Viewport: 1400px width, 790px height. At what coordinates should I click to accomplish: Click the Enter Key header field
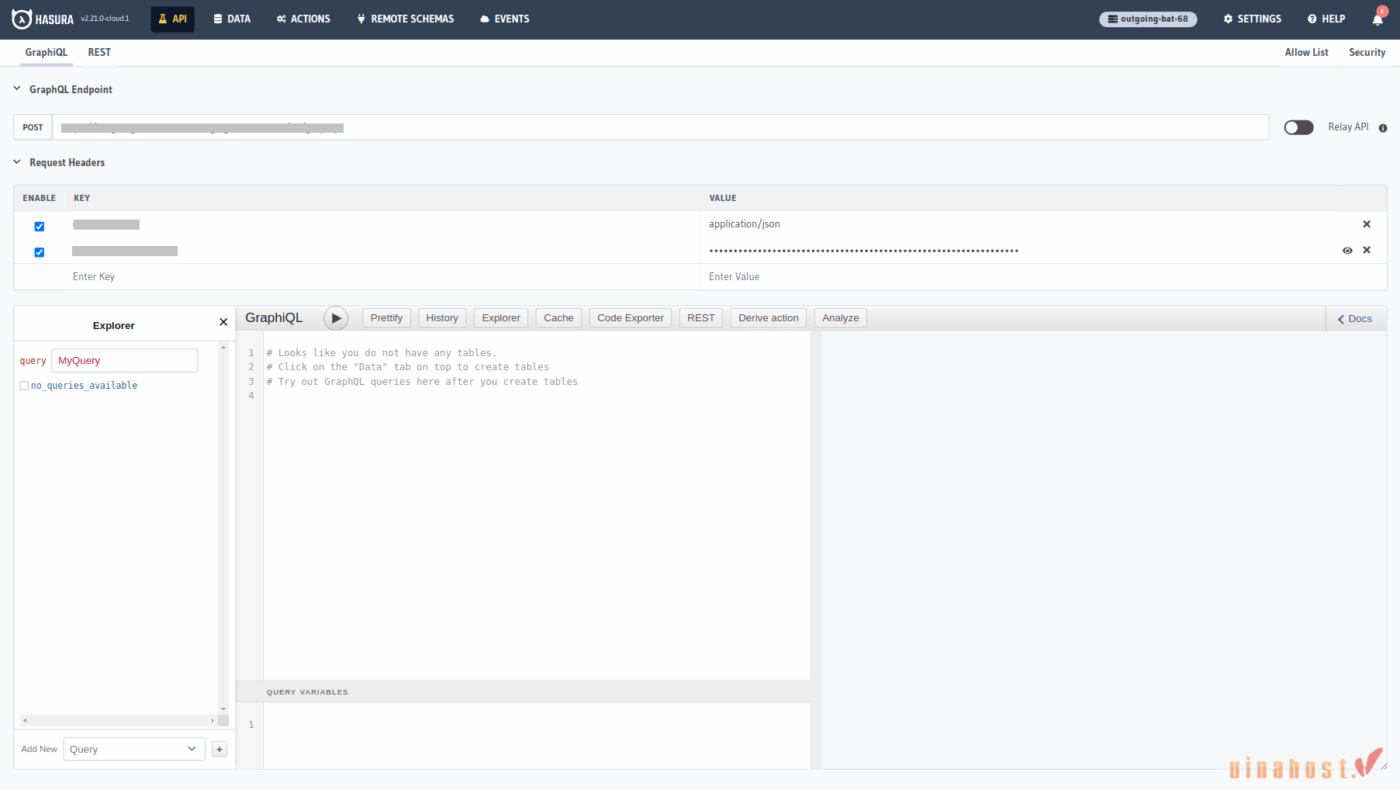point(384,276)
